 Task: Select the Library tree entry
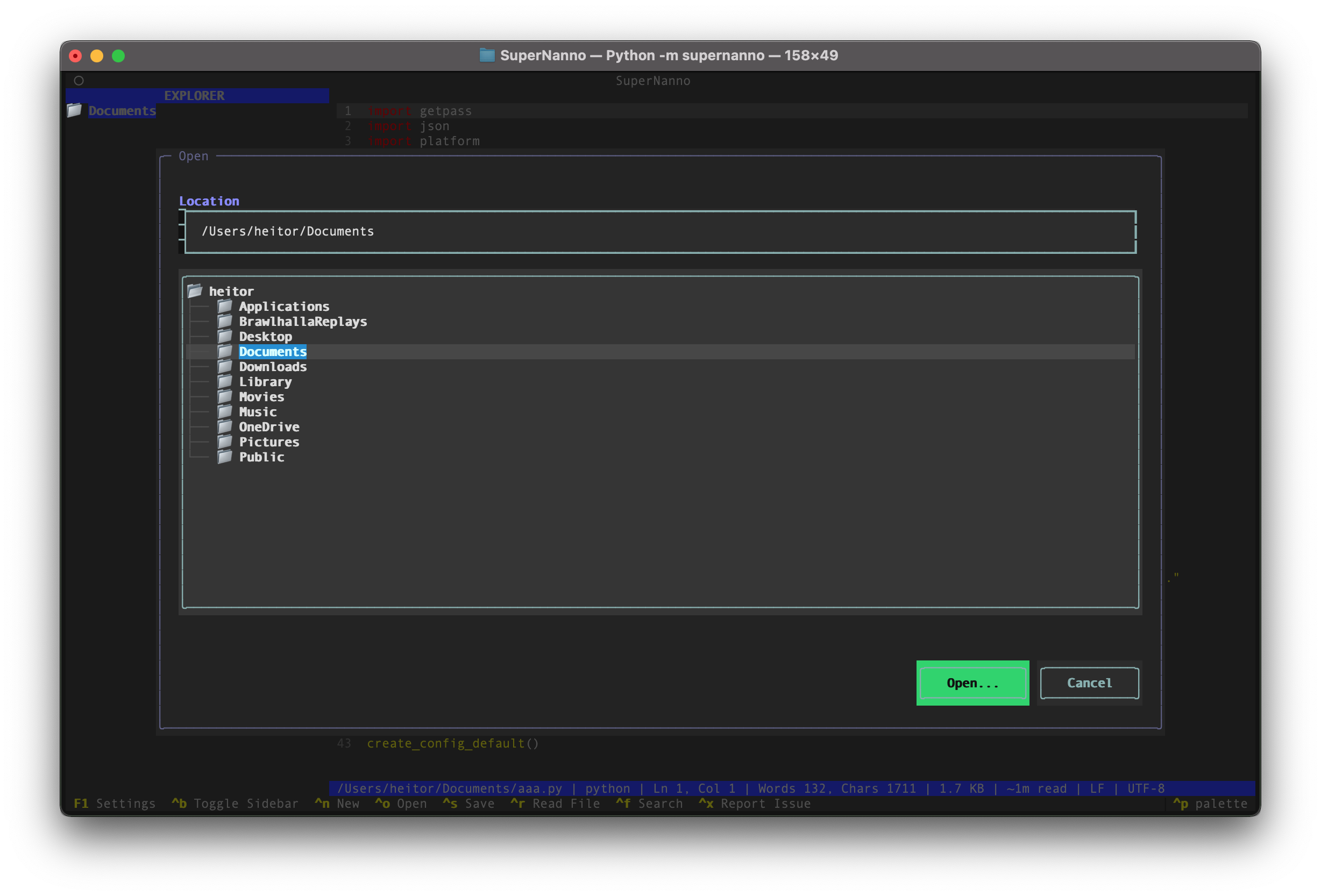point(266,381)
